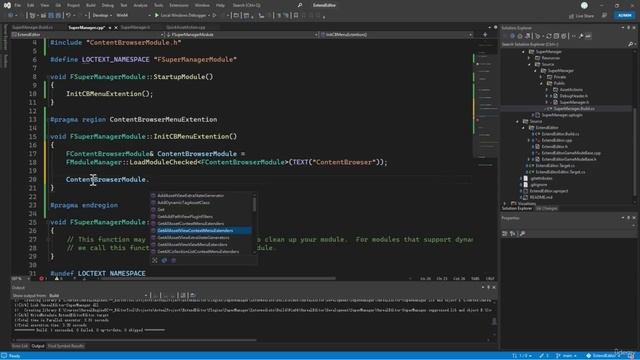Click search icon in Solution Explorer search box
Screen dimensions: 640x360
point(630,44)
